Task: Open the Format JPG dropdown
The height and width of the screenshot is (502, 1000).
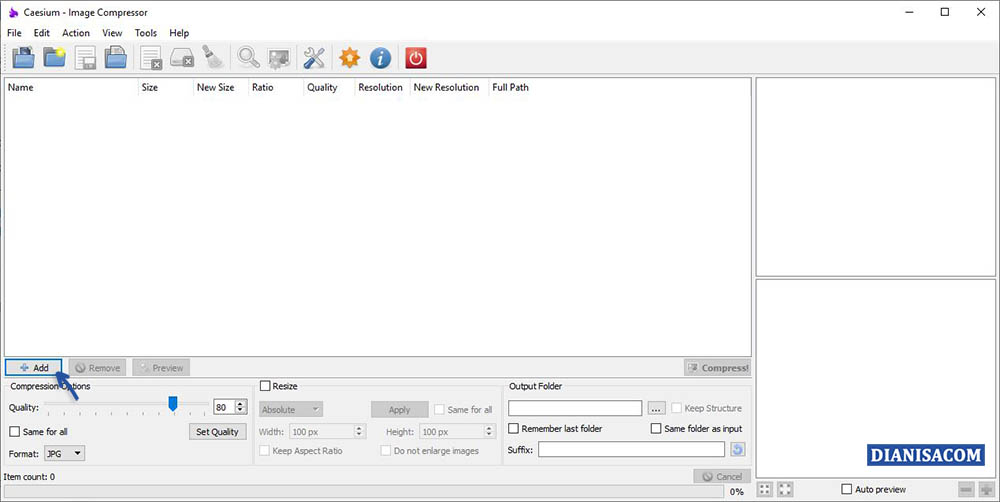Action: pyautogui.click(x=64, y=454)
